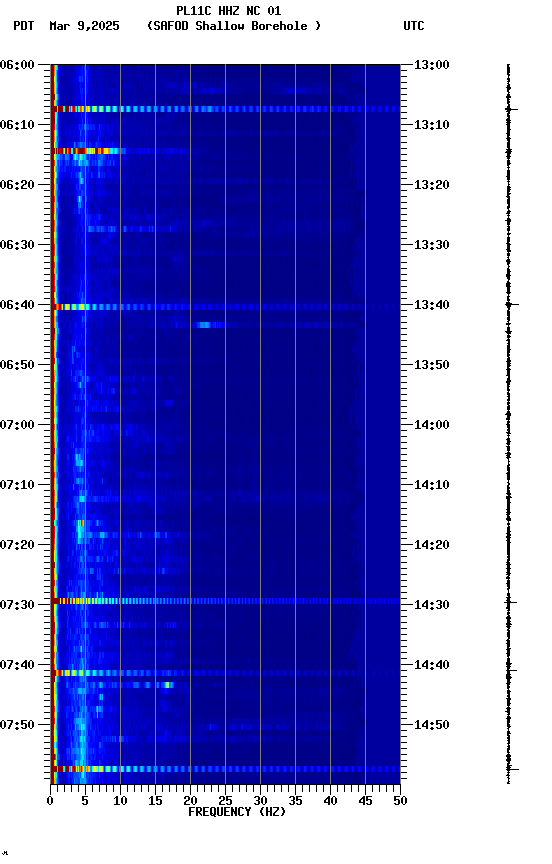Click the SAFOD Shallow Borehole label
552x864 pixels.
(x=234, y=26)
